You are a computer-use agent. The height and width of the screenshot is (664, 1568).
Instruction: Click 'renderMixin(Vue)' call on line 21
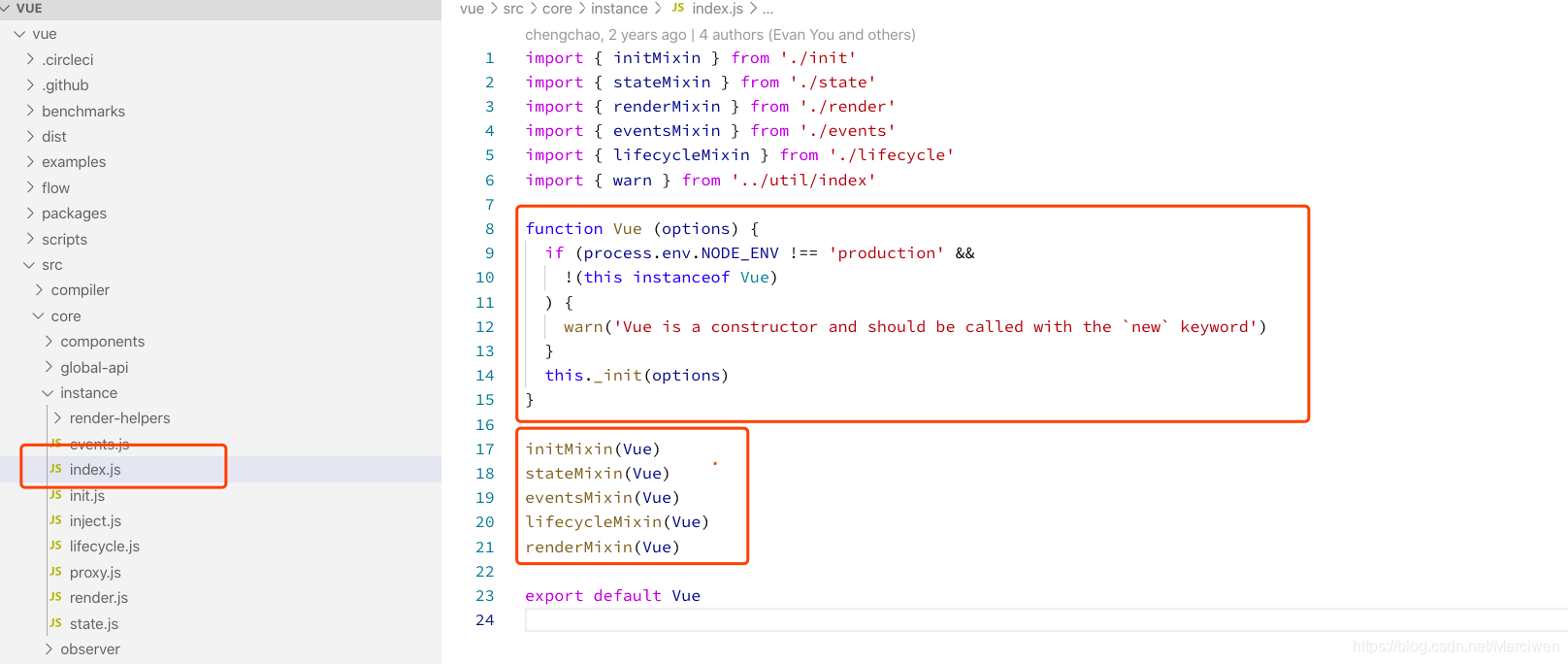click(603, 548)
